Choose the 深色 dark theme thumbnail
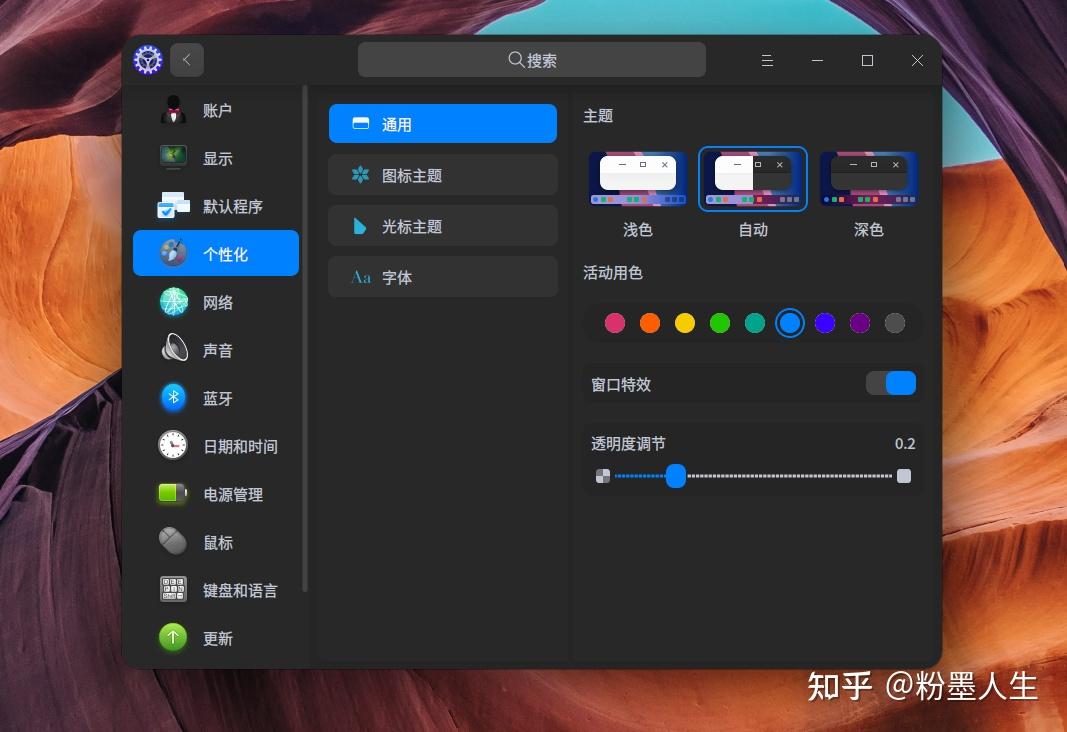 868,179
